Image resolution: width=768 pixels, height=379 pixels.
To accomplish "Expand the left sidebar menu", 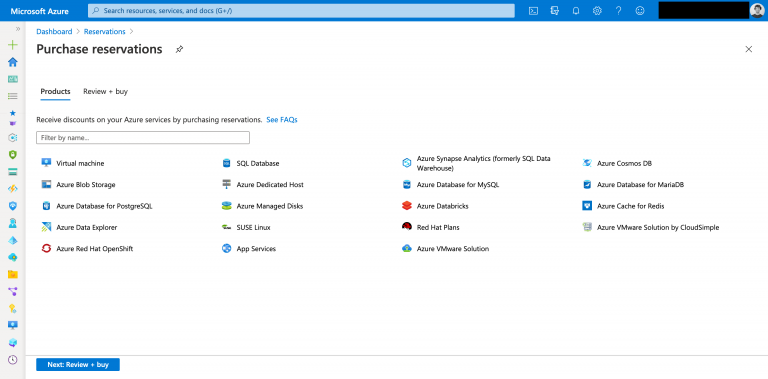I will [18, 29].
